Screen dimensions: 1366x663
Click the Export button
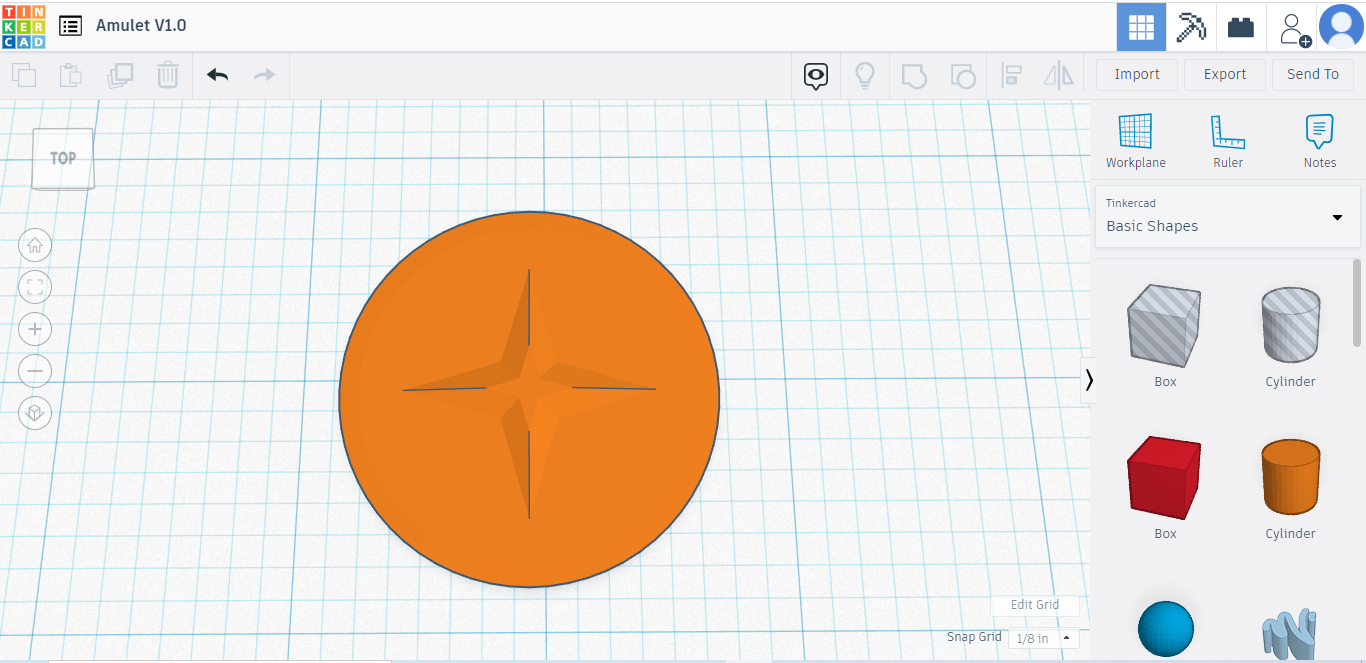click(1225, 74)
